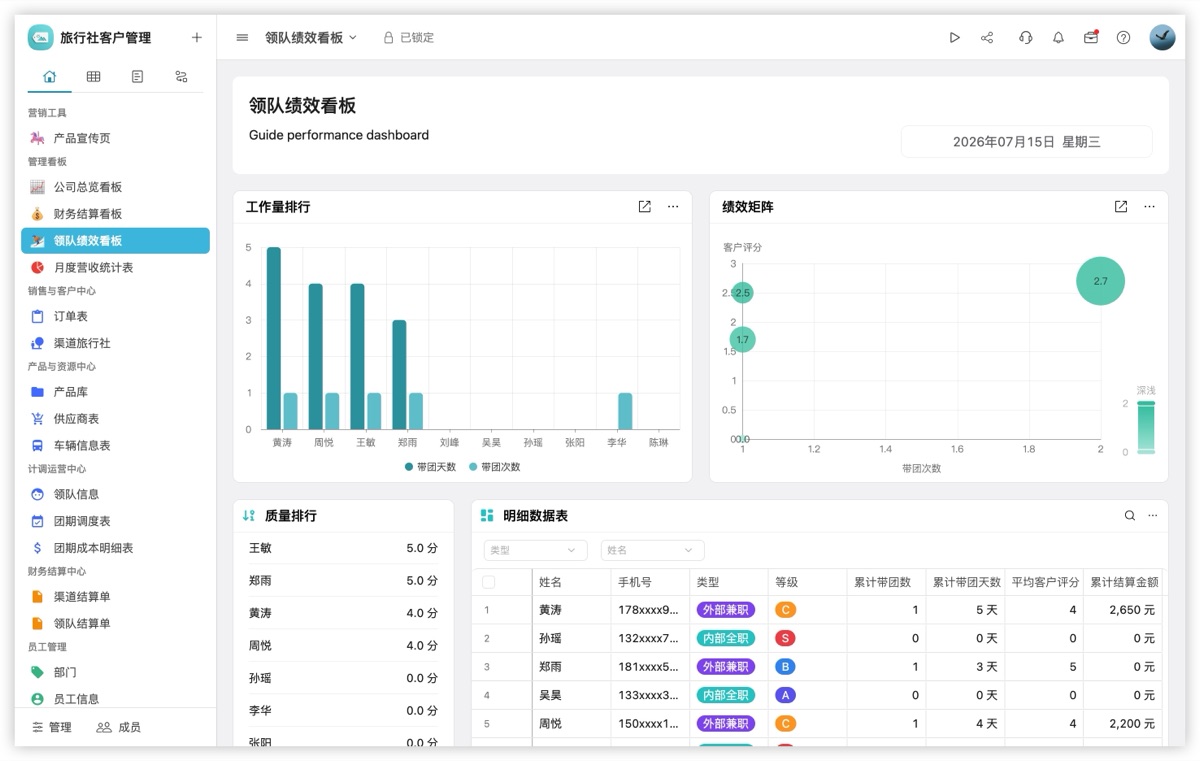This screenshot has height=761, width=1200.
Task: Open 订单表 in sidebar
Action: coord(115,316)
